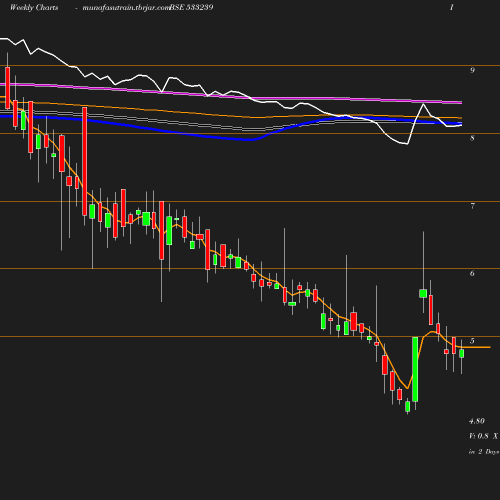
Task: Click the "Weekly Charts" title text
Action: click(34, 8)
